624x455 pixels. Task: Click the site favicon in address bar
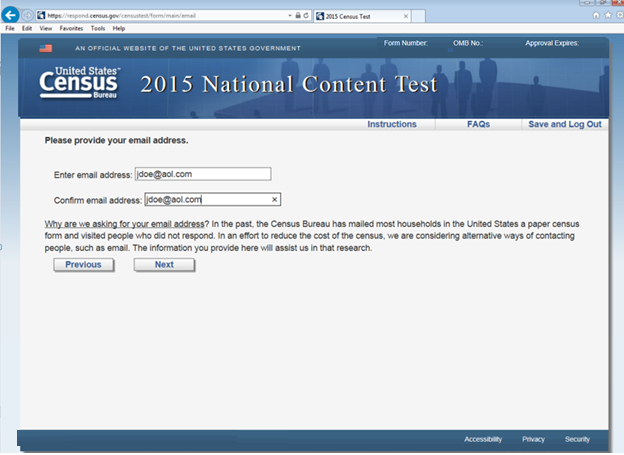[41, 16]
